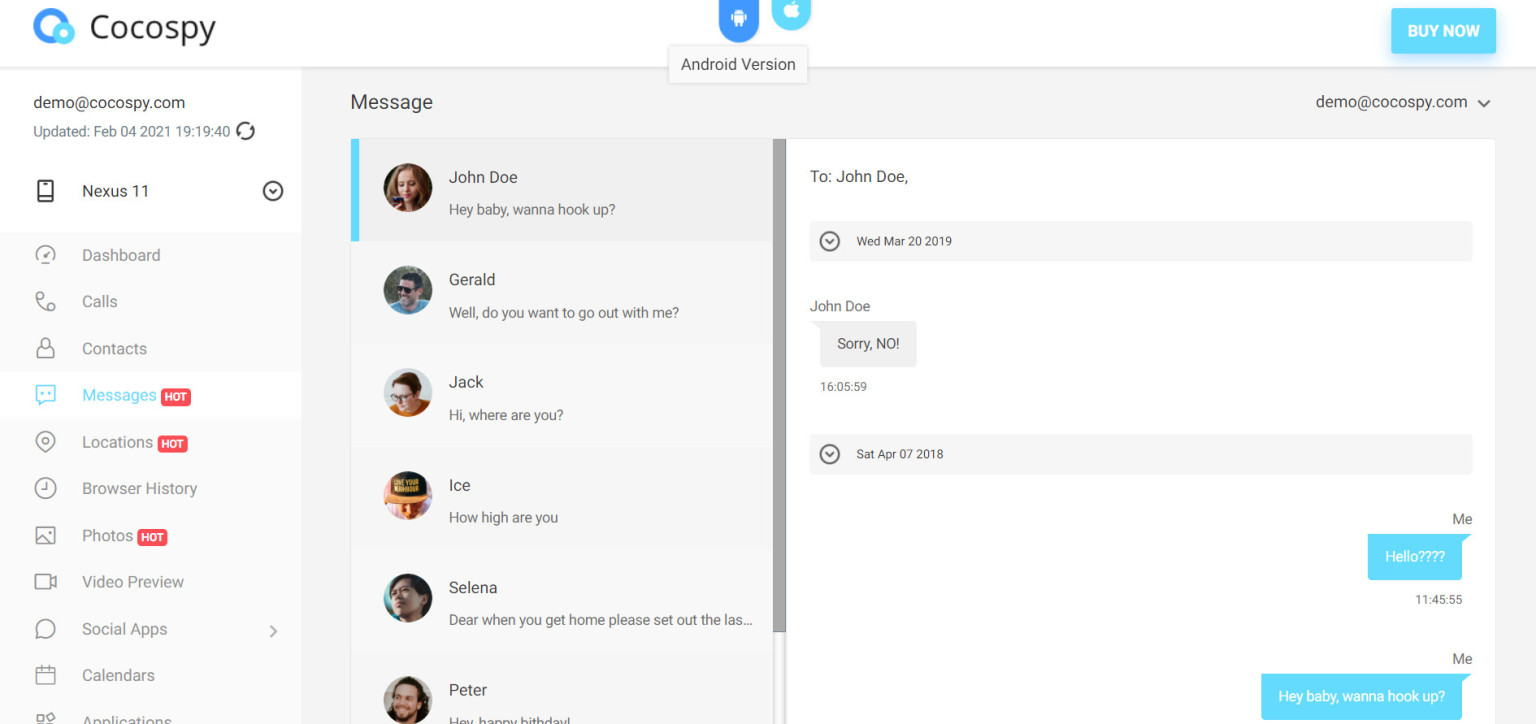Click the Video Preview camera icon
The image size is (1536, 724).
pyautogui.click(x=45, y=582)
